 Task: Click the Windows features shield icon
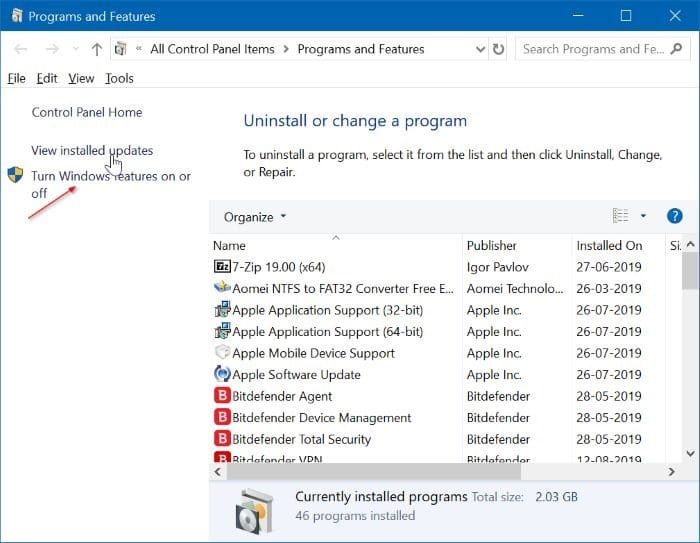[x=15, y=175]
